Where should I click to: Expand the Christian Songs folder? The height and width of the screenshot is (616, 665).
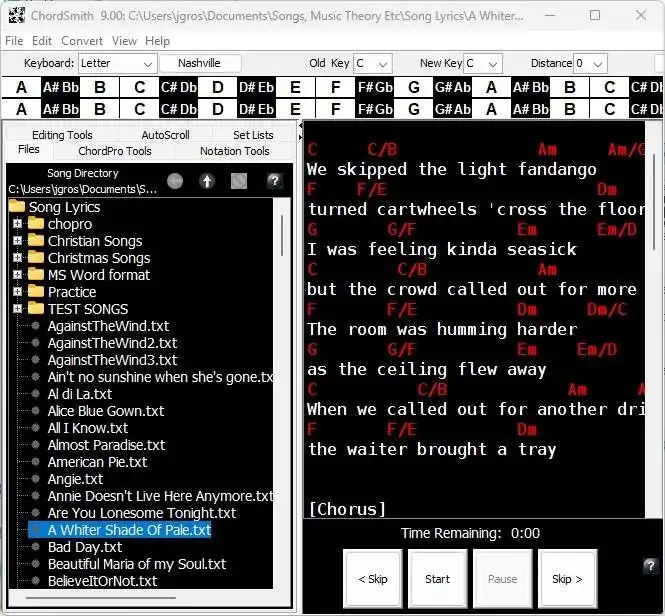17,241
